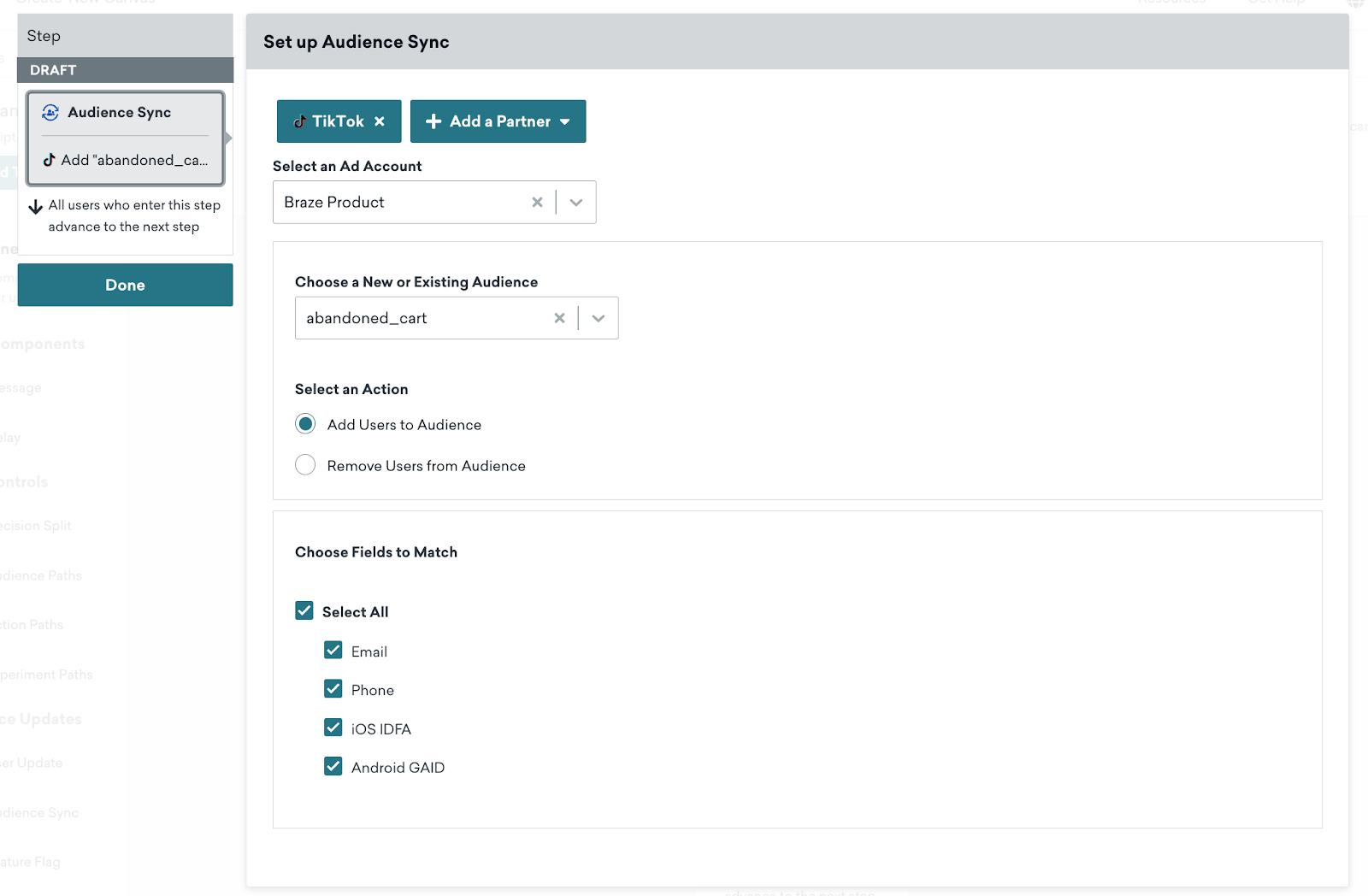1368x896 pixels.
Task: Expand the ad account dropdown chevron
Action: pos(576,203)
